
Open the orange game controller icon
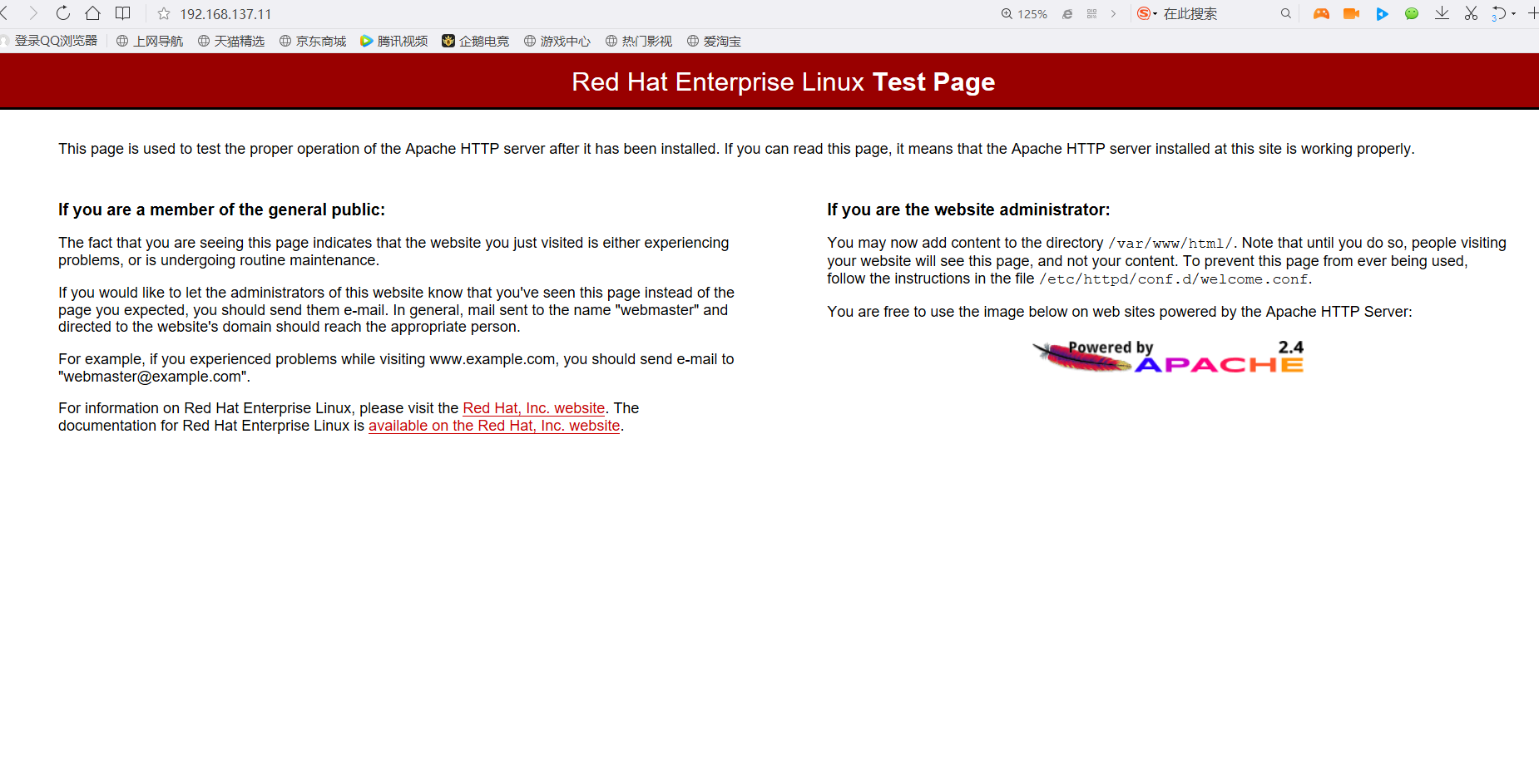pyautogui.click(x=1321, y=13)
